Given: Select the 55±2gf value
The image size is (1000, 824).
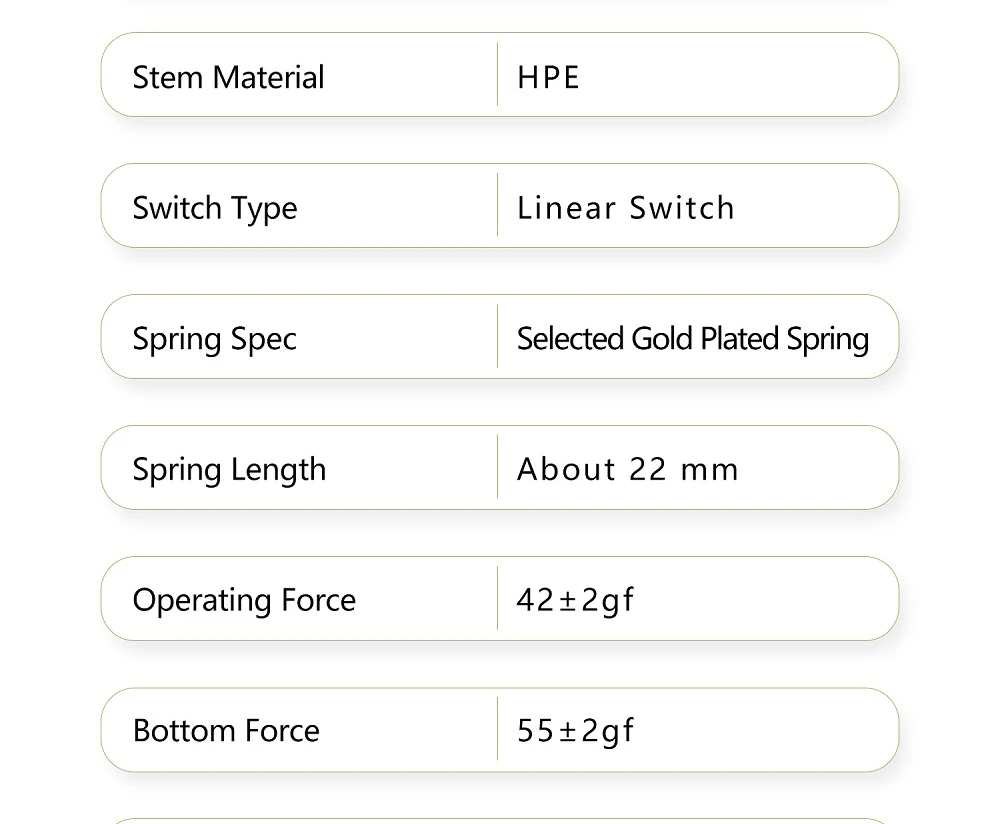Looking at the screenshot, I should pos(575,731).
